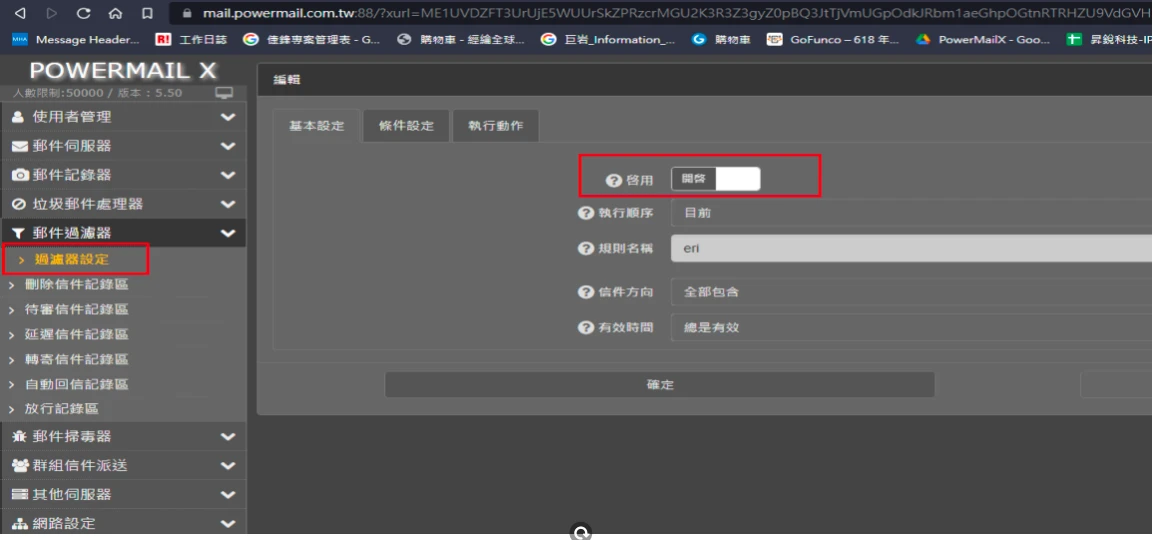
Task: Open 轉寄信件記錄區 in the sidebar
Action: [77, 360]
